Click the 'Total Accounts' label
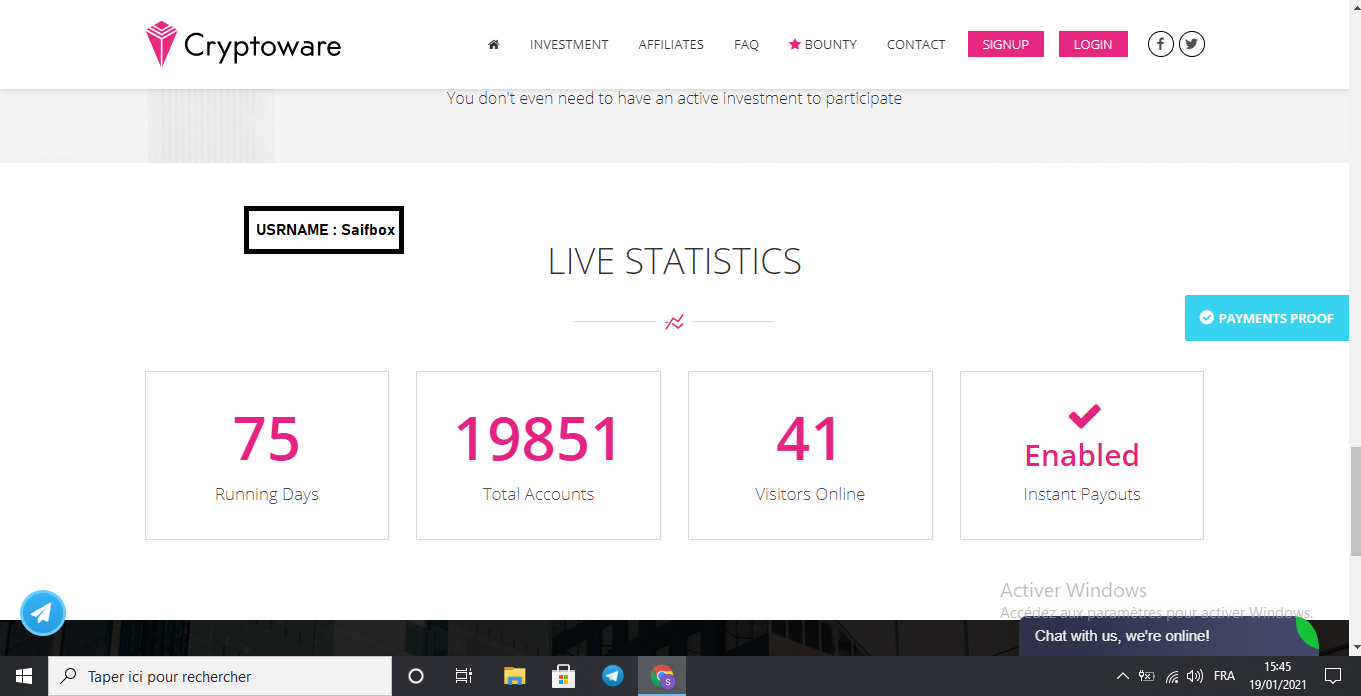Screen dimensions: 1361x696 click(x=538, y=495)
